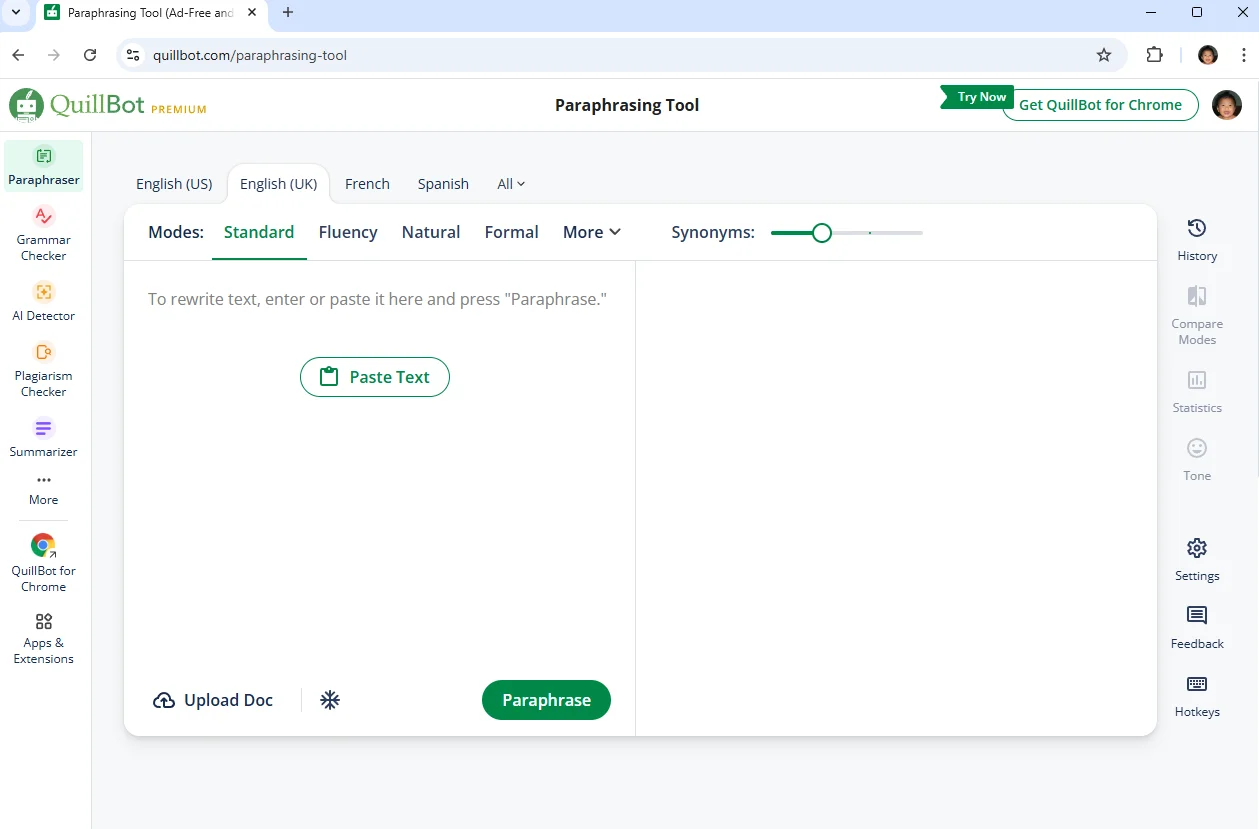Image resolution: width=1259 pixels, height=829 pixels.
Task: Click the Paraphrase button
Action: click(x=546, y=700)
